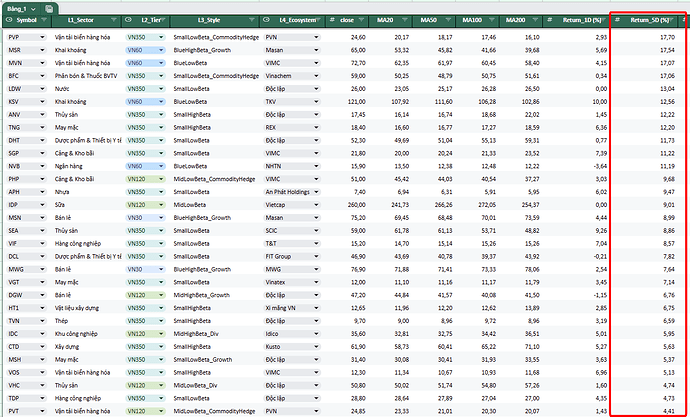Open the VN30 tier dropdown in MSN row
Screen dimensions: 690x417
pos(146,218)
